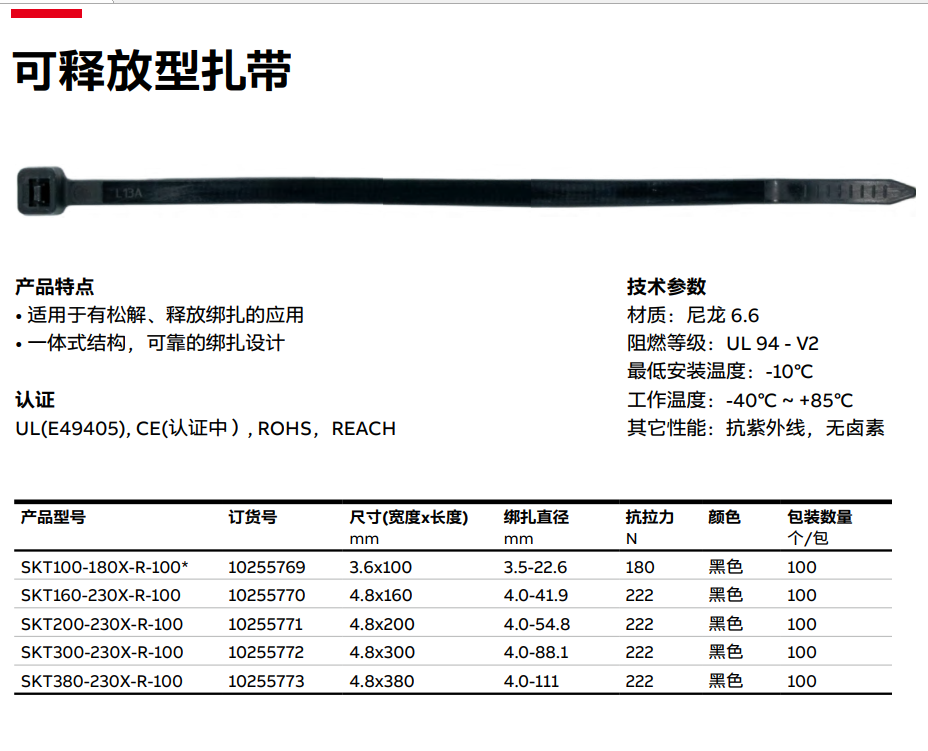Click the 材质：尼龙 6.6 line

(x=693, y=316)
